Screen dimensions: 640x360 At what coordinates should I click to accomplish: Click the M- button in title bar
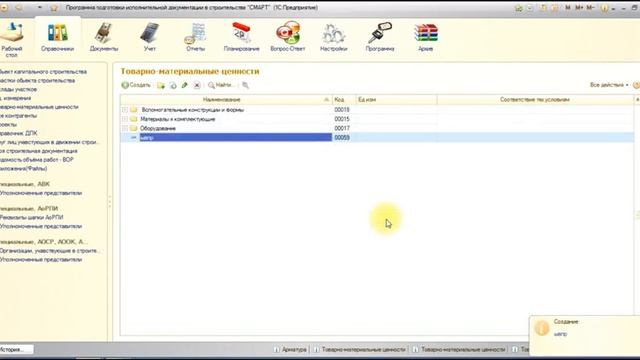[590, 8]
